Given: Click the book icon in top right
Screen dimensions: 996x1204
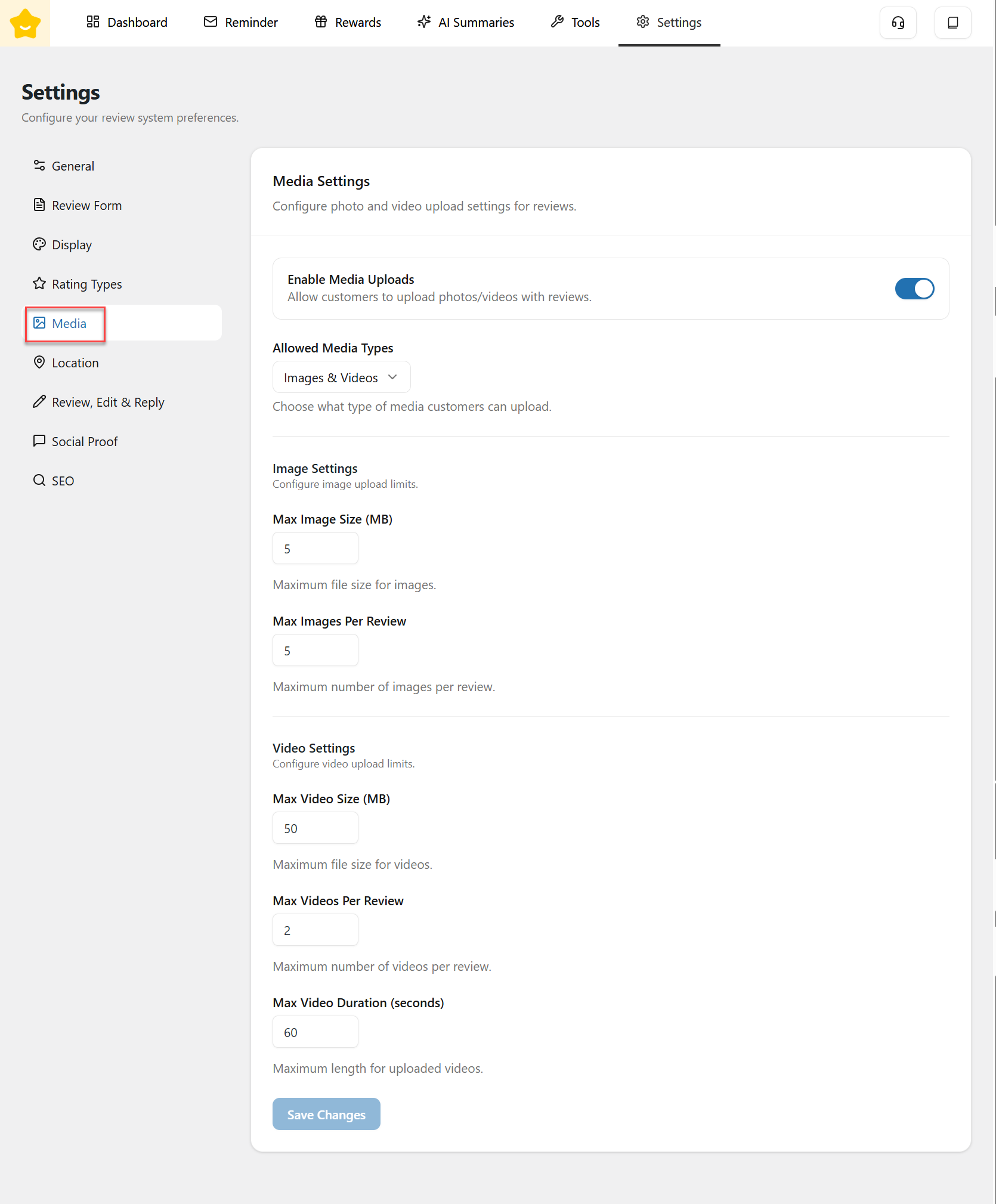Looking at the screenshot, I should point(952,23).
